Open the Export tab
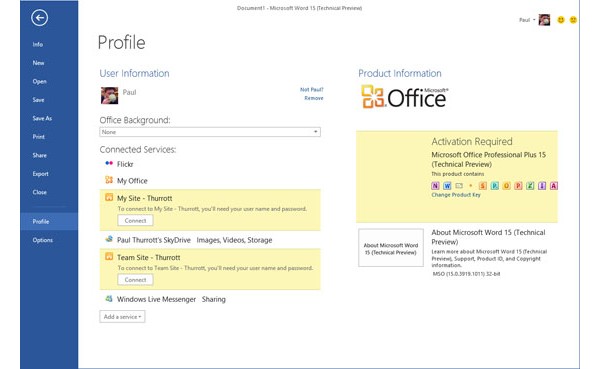Image resolution: width=600 pixels, height=369 pixels. (41, 174)
